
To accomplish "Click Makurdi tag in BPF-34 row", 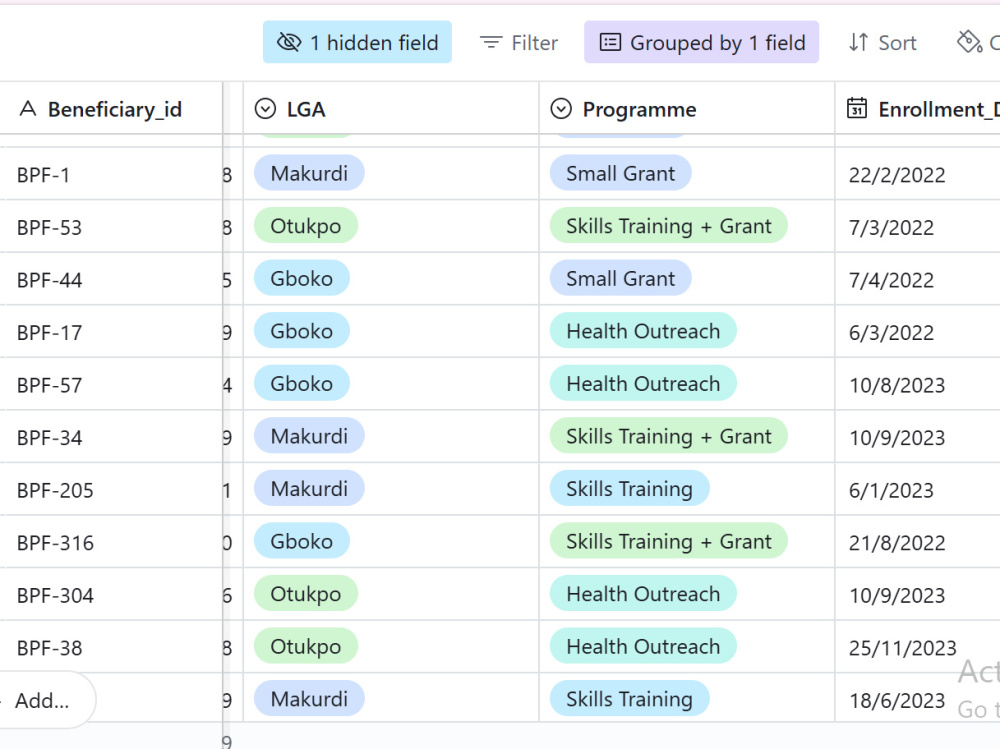I will [309, 436].
